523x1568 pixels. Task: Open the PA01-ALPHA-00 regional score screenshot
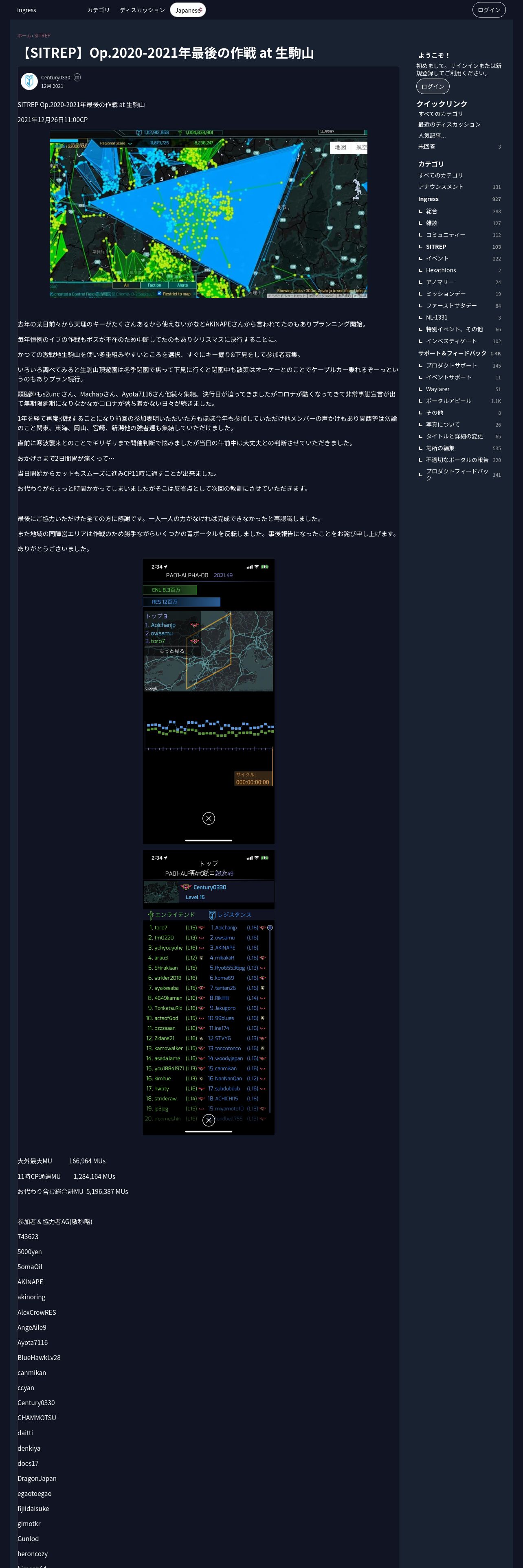coord(208,701)
